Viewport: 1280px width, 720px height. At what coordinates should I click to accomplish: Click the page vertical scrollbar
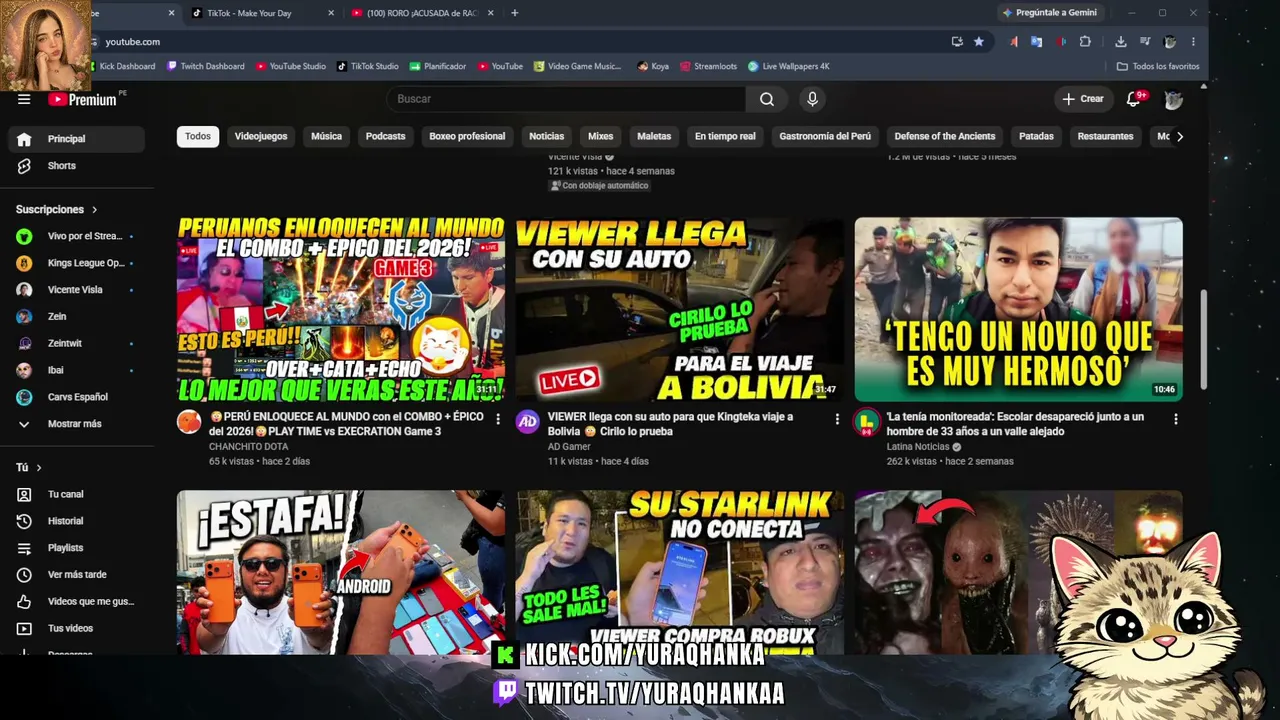pyautogui.click(x=1204, y=340)
